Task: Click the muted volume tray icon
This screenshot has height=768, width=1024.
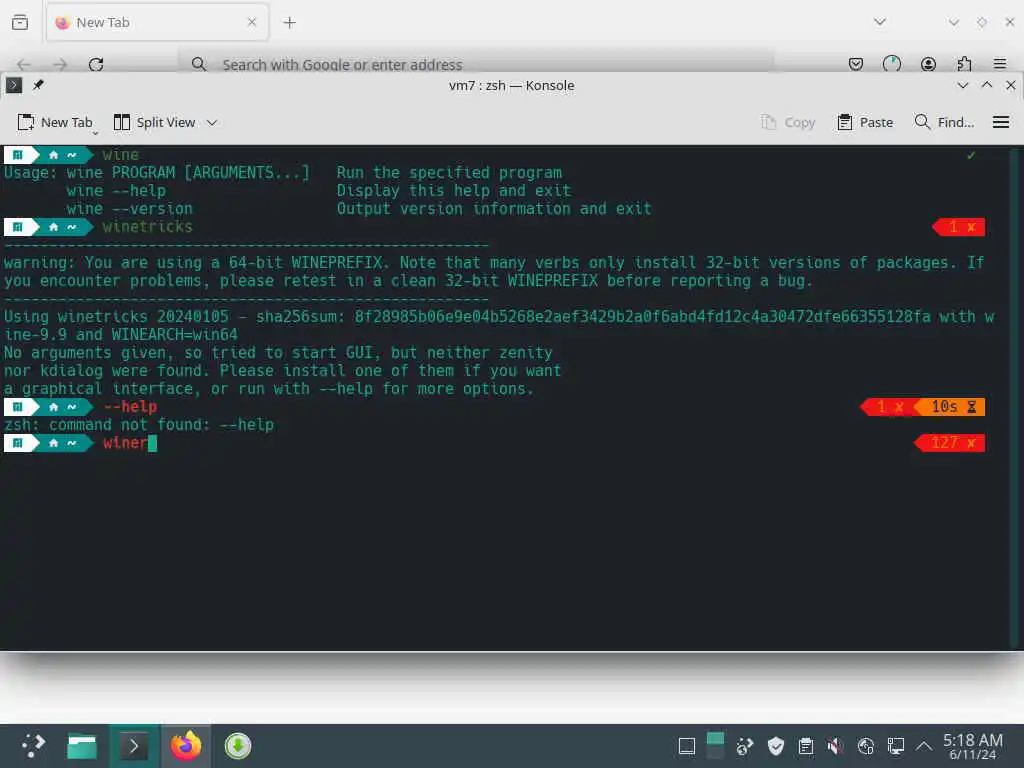Action: coord(835,746)
